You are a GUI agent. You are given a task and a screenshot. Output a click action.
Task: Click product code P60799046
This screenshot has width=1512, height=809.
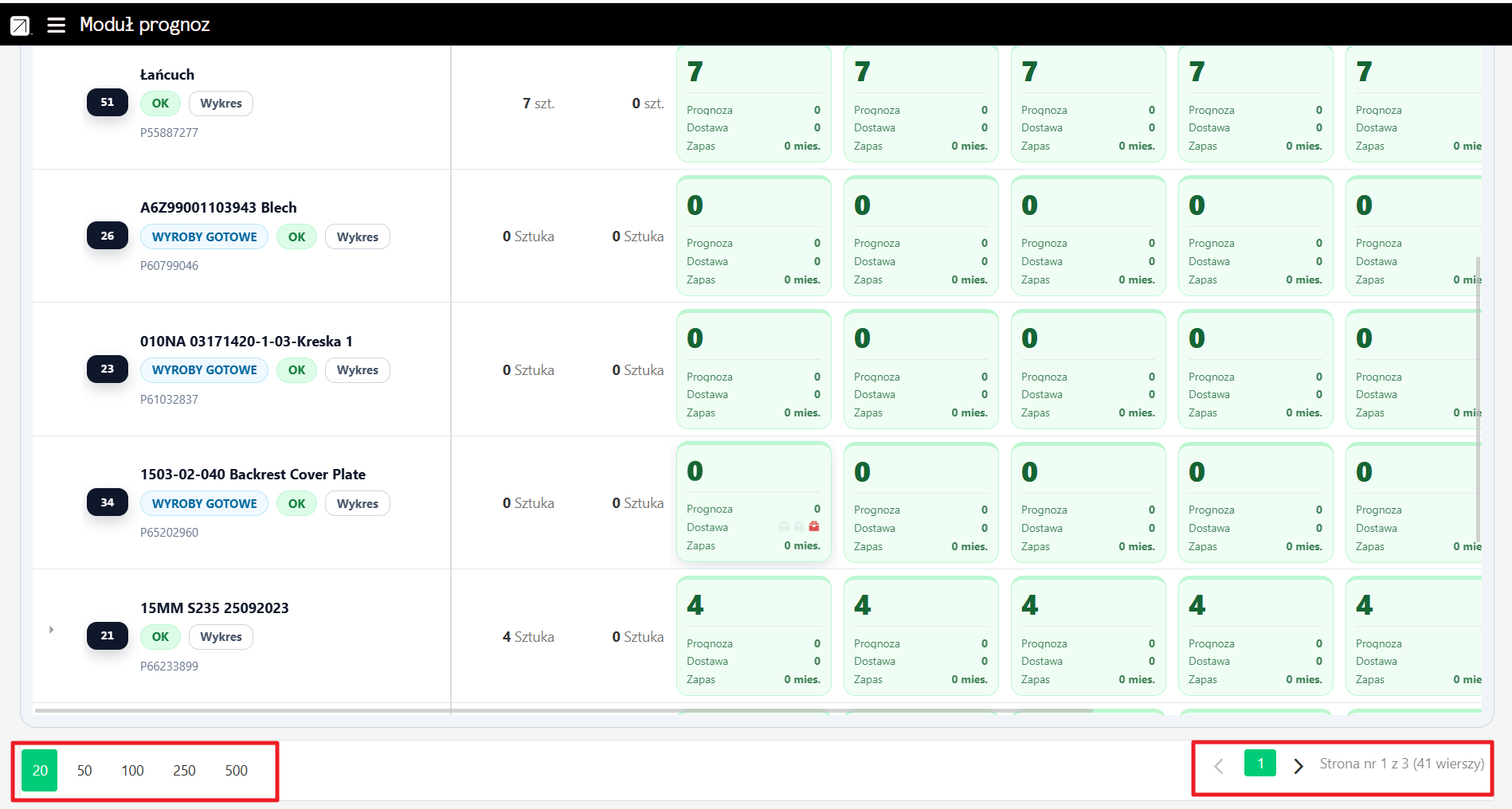169,266
